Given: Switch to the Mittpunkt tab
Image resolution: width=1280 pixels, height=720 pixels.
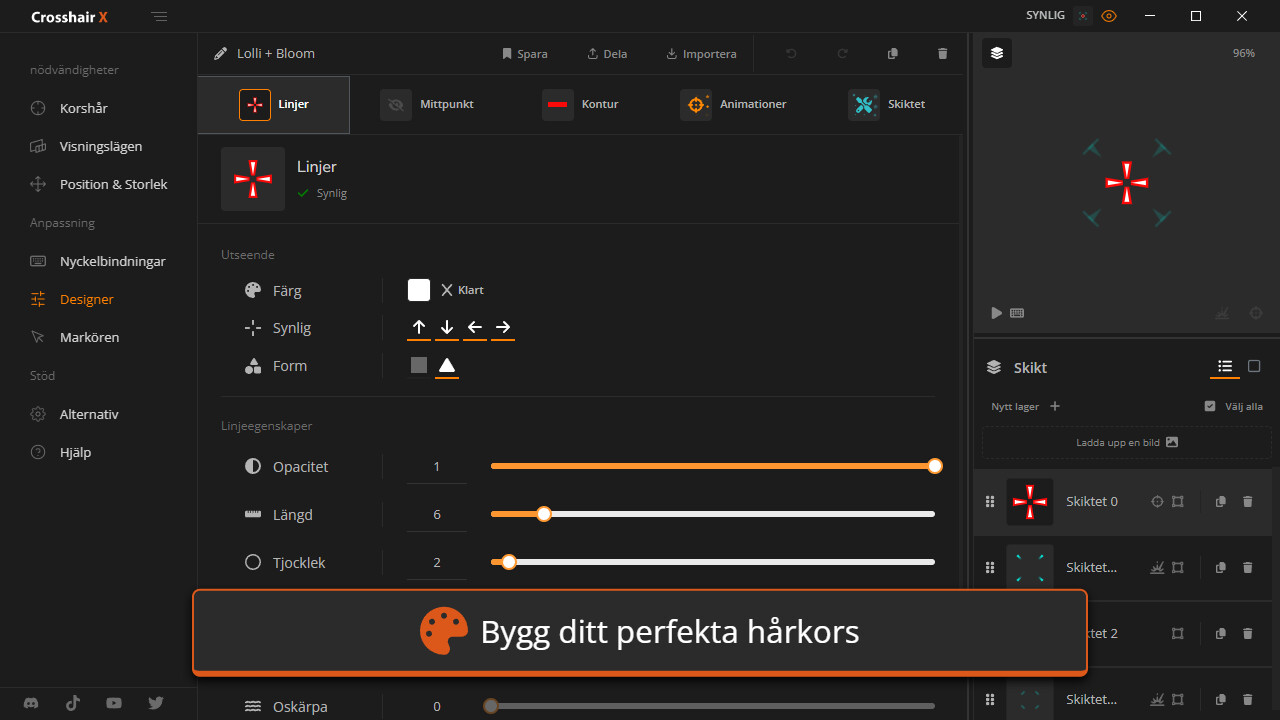Looking at the screenshot, I should click(427, 104).
